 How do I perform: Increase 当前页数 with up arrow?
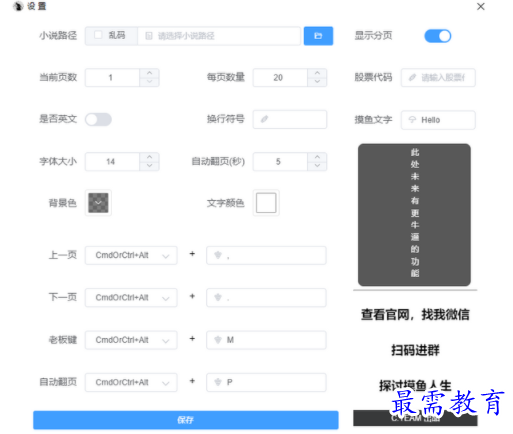(x=150, y=73)
